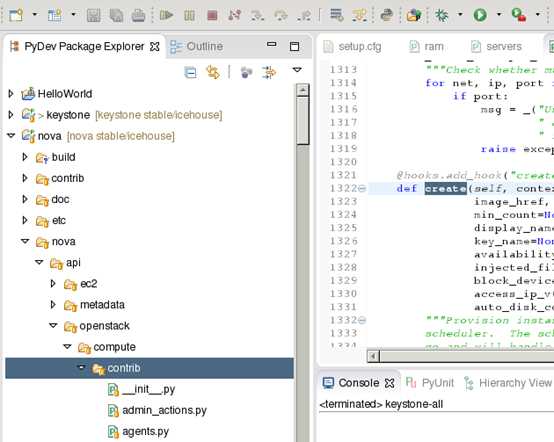Expand the build folder
This screenshot has height=442, width=554.
[x=25, y=157]
